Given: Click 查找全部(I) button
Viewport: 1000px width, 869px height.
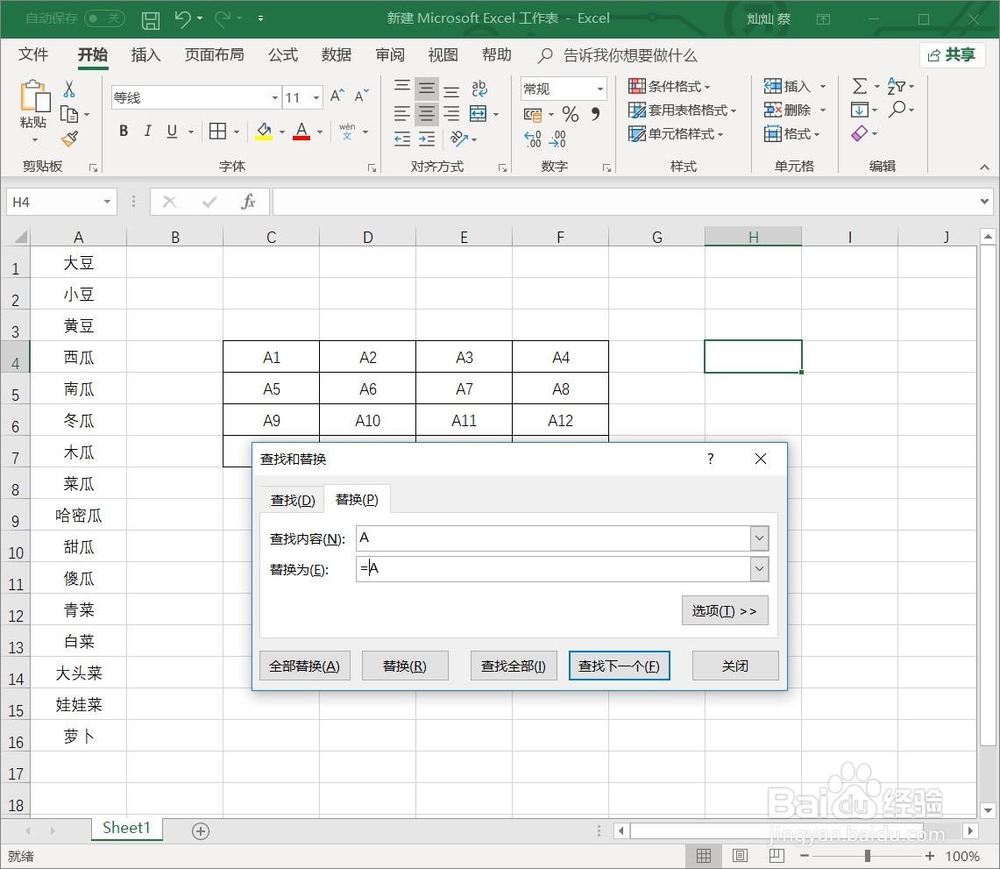Looking at the screenshot, I should tap(513, 666).
